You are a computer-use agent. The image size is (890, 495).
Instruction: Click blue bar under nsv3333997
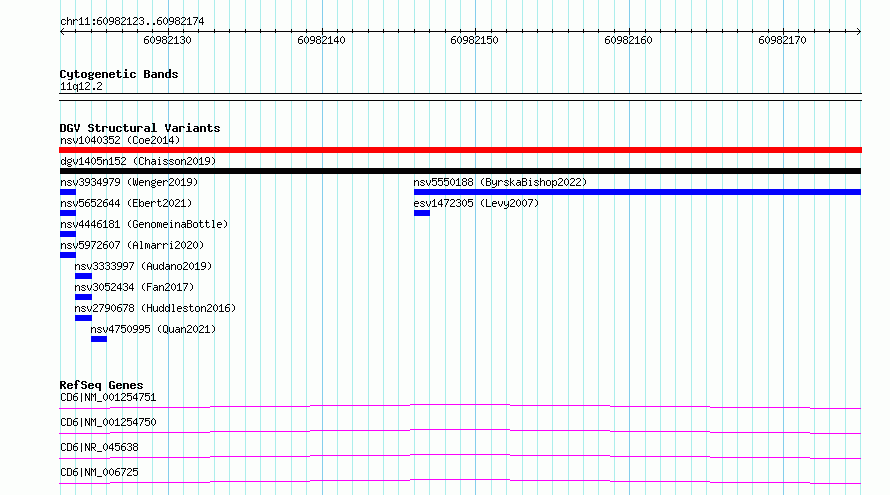[83, 276]
